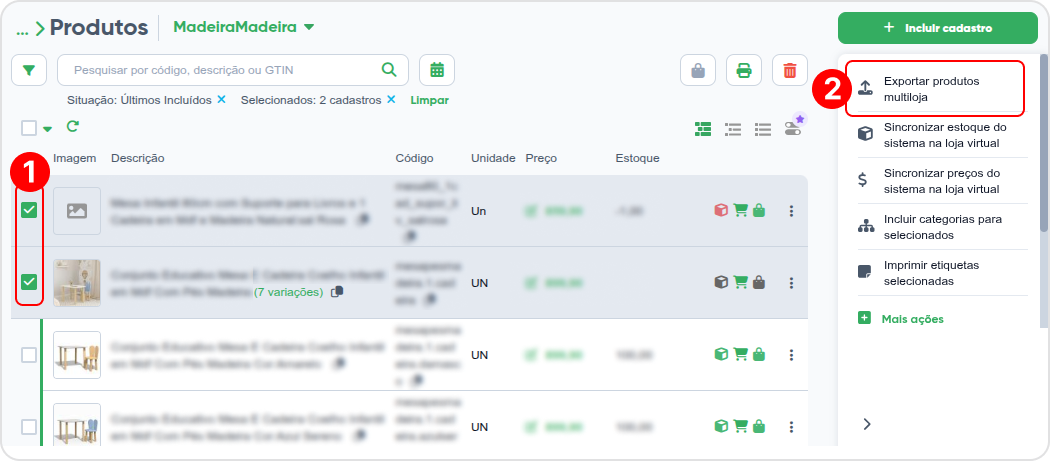Viewport: 1050px width, 461px height.
Task: Collapse the side panel chevron
Action: pyautogui.click(x=867, y=423)
